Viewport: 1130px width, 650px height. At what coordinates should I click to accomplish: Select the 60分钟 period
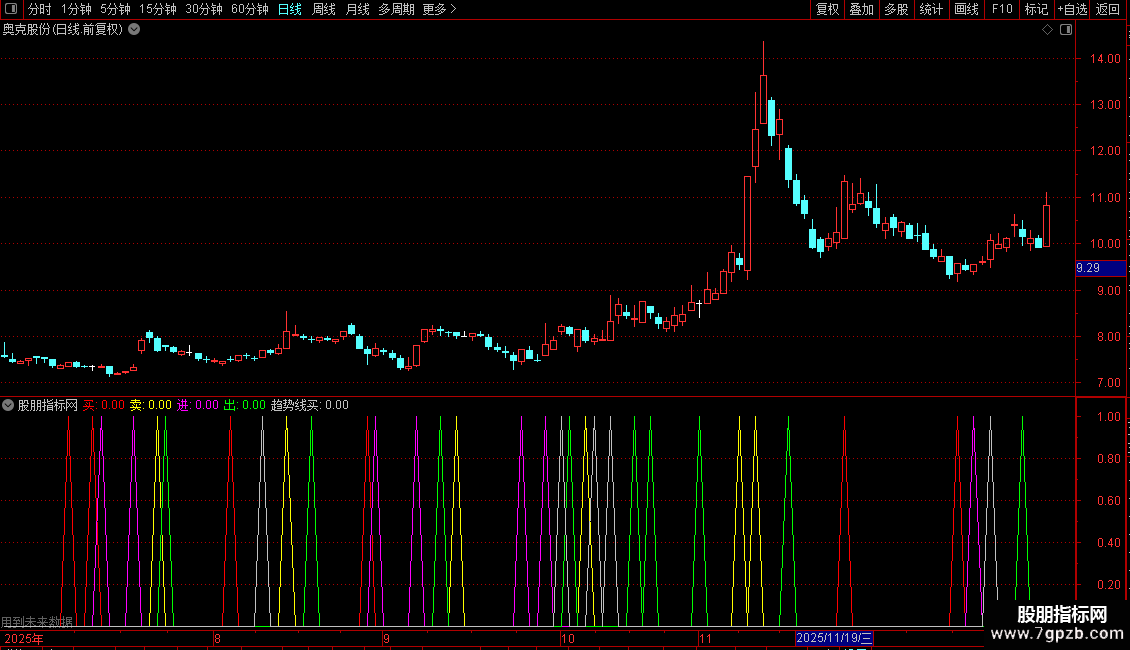click(250, 9)
